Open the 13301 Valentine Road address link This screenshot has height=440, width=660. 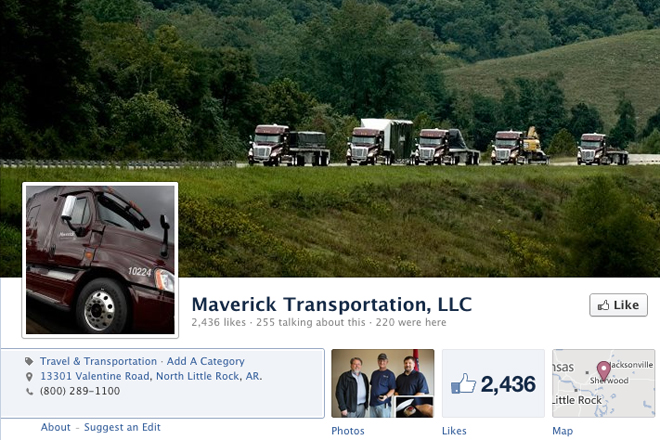151,376
